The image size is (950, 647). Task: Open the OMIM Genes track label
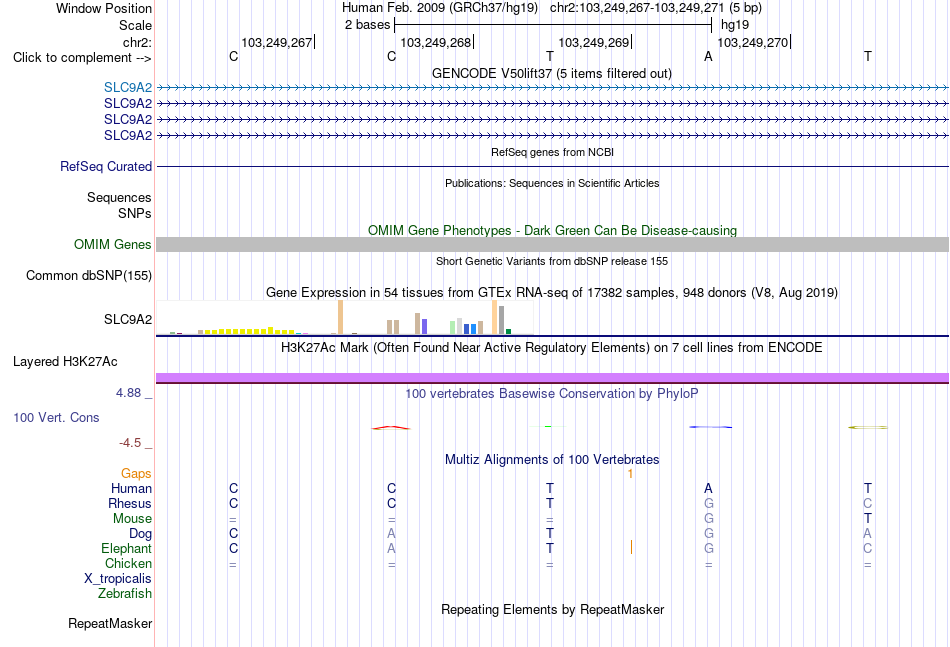click(113, 244)
